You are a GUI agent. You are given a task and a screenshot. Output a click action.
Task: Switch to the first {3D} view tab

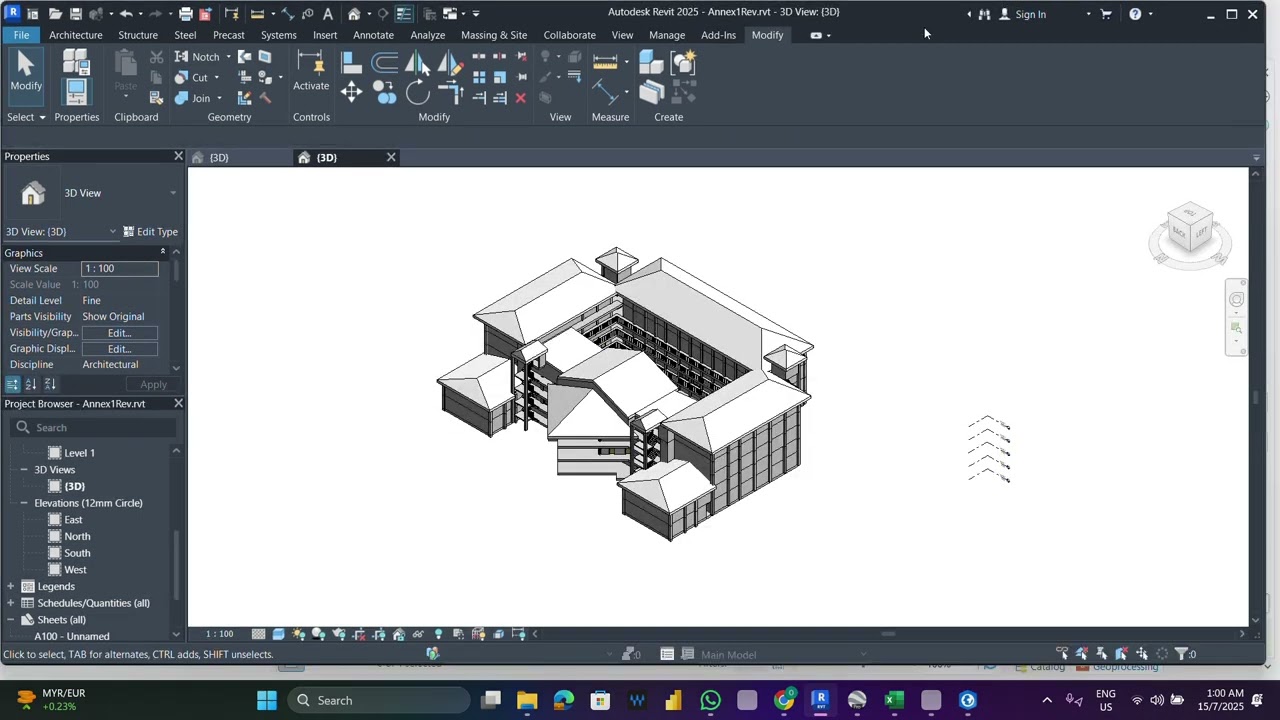click(x=219, y=158)
